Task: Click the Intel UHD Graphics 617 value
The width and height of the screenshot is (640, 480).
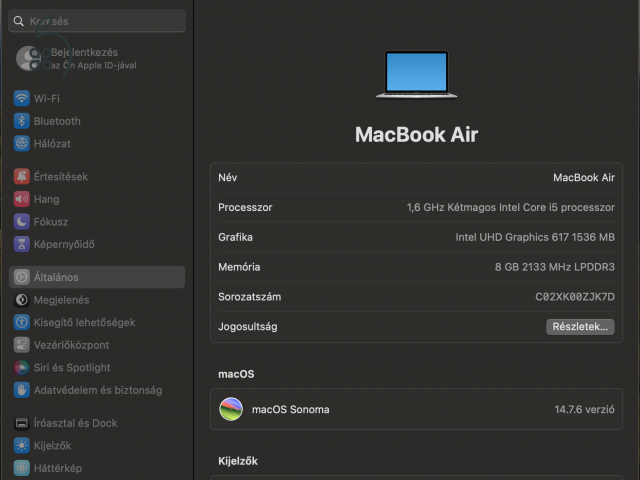Action: point(535,237)
